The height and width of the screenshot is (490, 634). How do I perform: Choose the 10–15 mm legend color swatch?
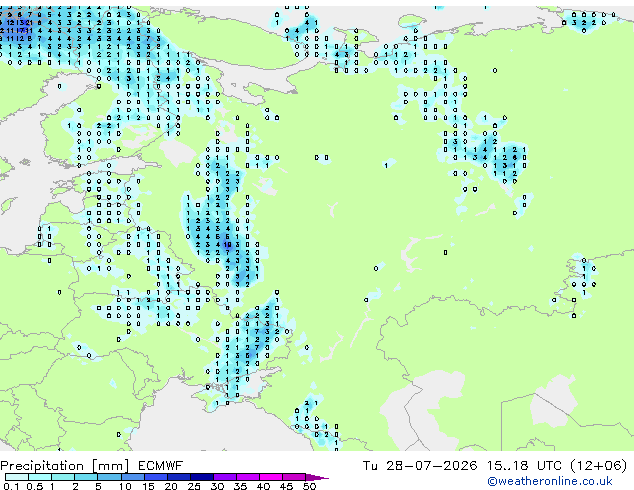(x=132, y=477)
